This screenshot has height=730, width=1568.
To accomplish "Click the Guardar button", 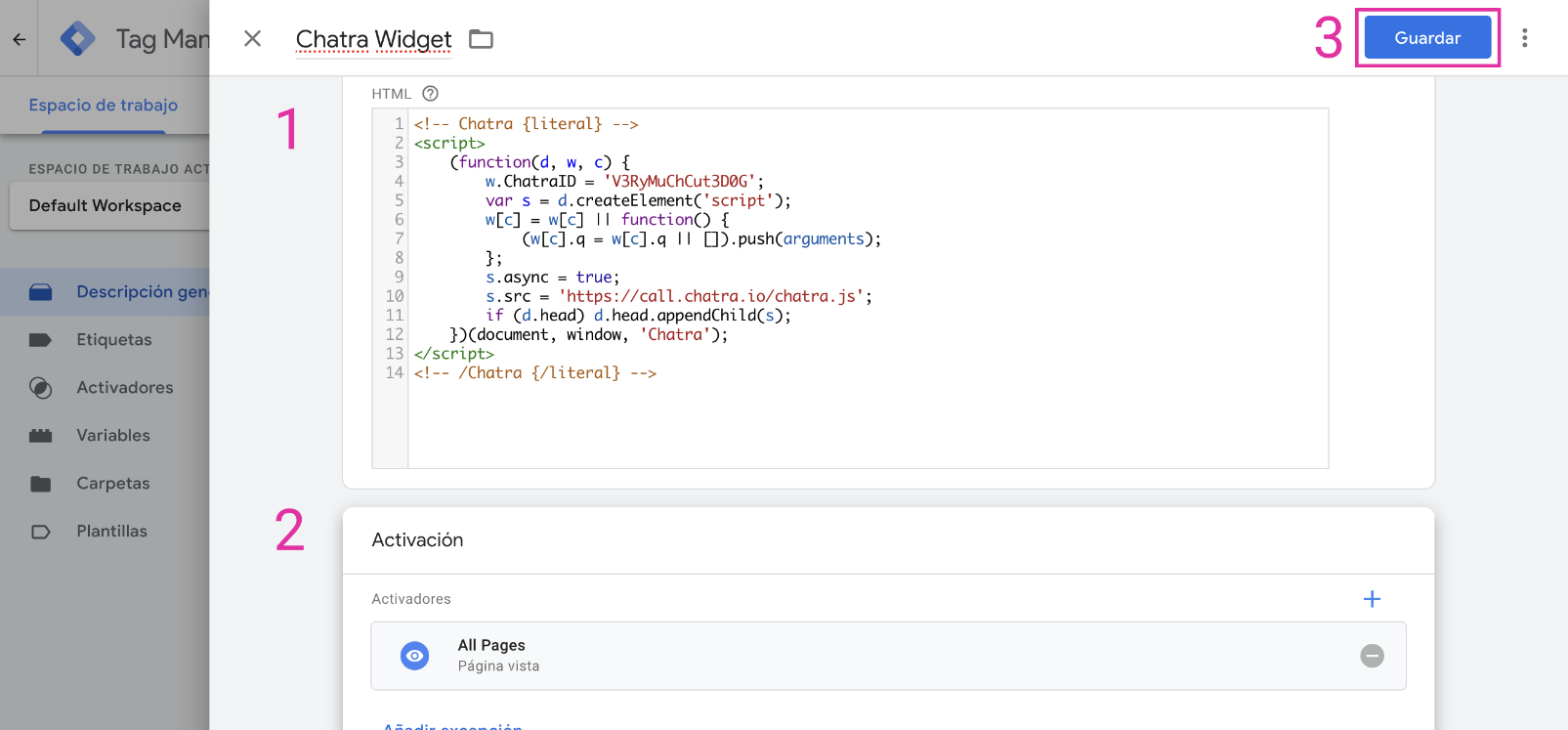I will click(x=1426, y=38).
